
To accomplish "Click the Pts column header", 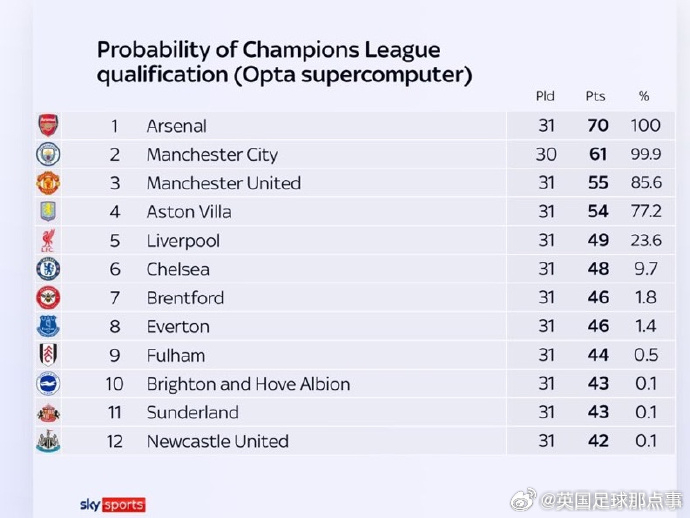I will coord(596,97).
